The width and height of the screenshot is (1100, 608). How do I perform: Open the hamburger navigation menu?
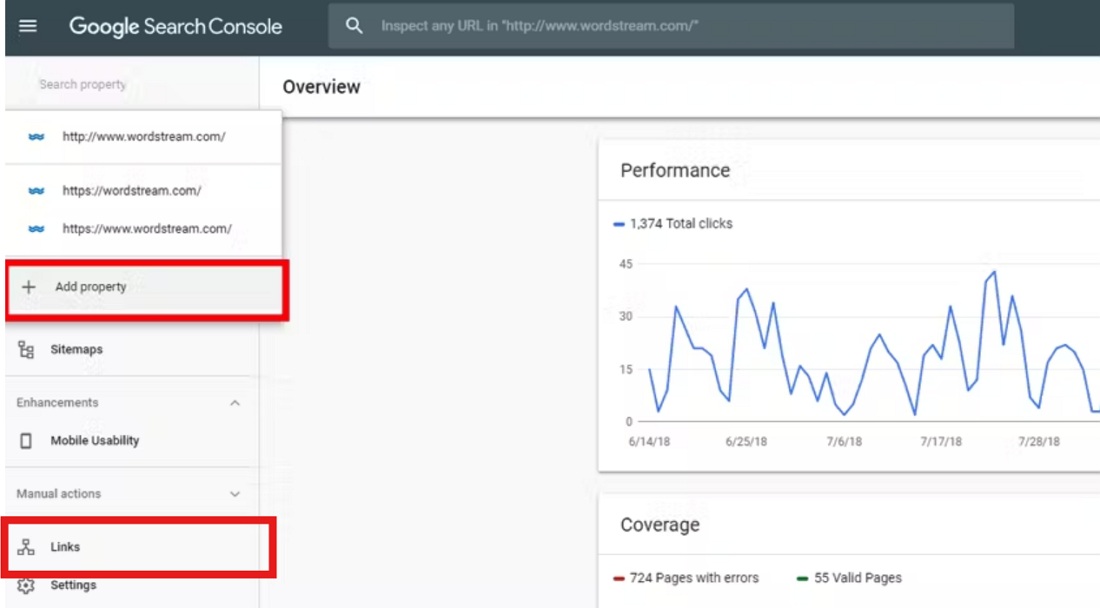(x=28, y=26)
